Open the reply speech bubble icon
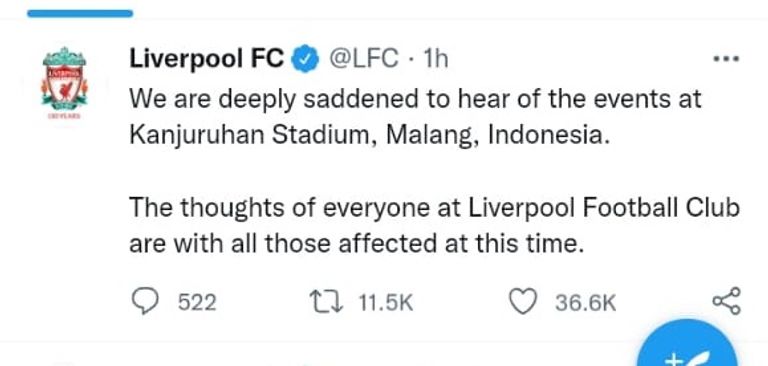The image size is (768, 366). [145, 301]
